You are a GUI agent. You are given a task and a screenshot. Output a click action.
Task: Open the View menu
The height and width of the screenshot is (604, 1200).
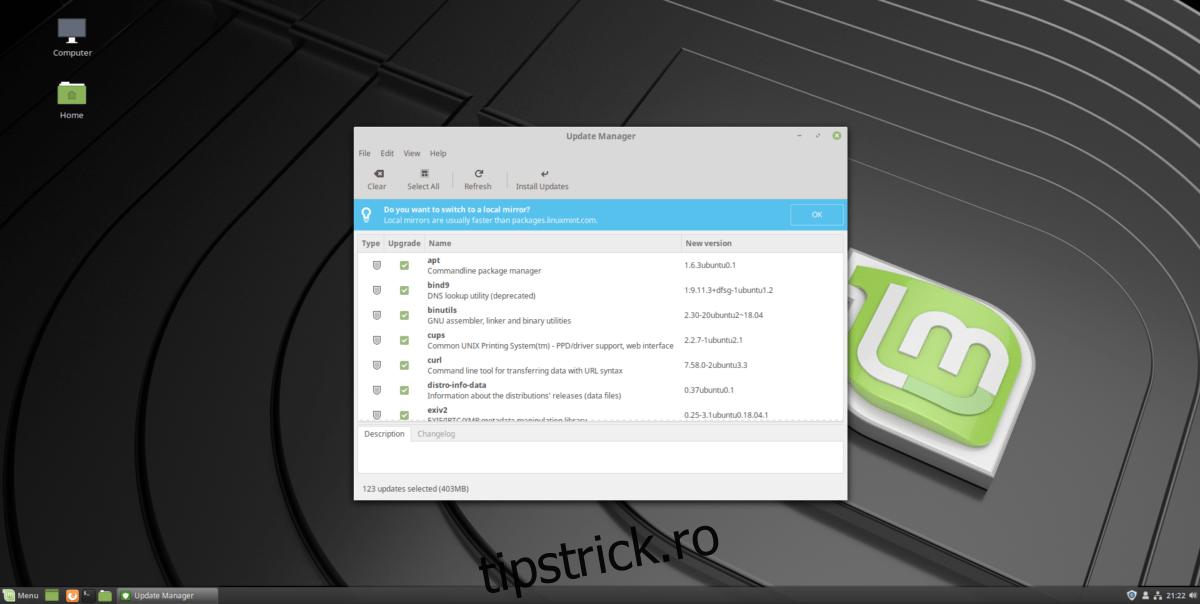[x=412, y=153]
